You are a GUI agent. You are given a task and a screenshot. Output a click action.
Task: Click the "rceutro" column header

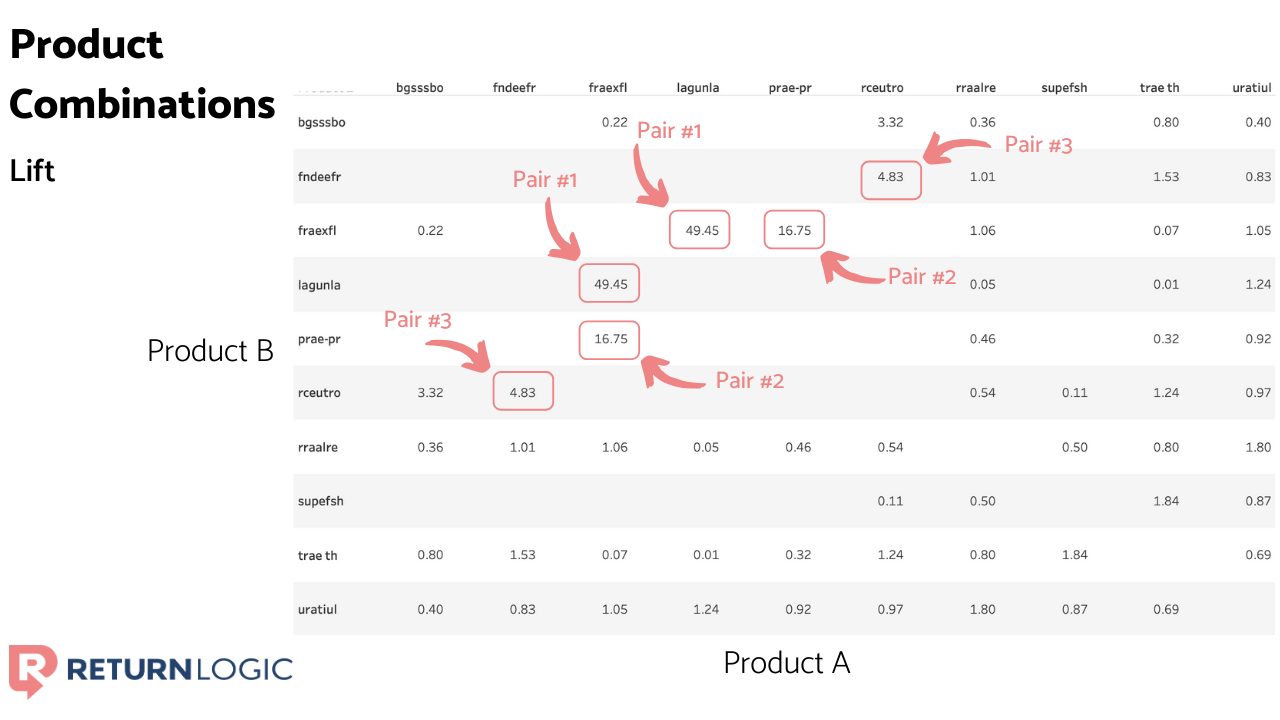882,88
